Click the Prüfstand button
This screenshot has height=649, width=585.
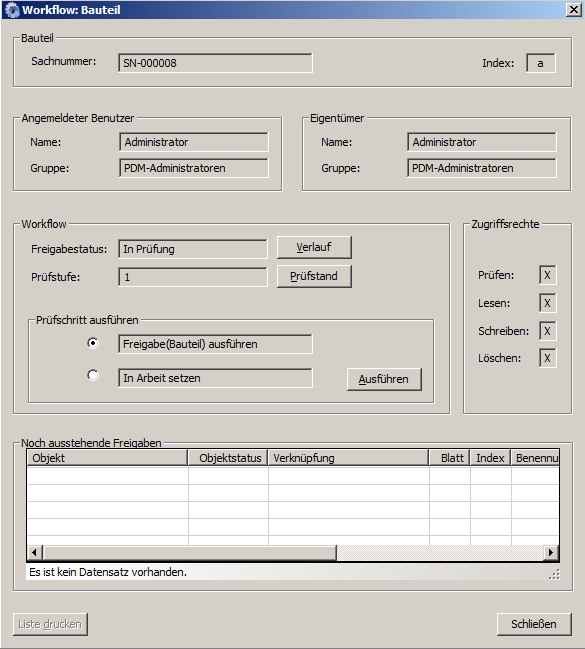[314, 276]
